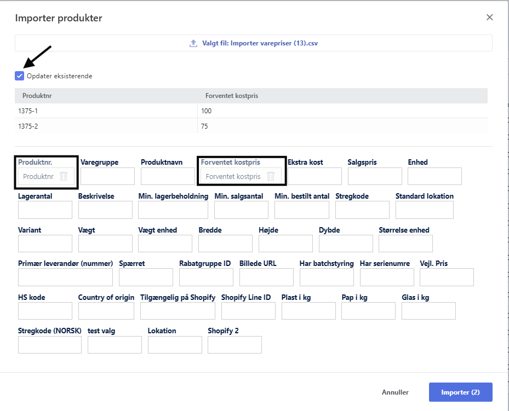Click the selected file link Importer varepriser (13).csv
The image size is (509, 411).
(260, 43)
